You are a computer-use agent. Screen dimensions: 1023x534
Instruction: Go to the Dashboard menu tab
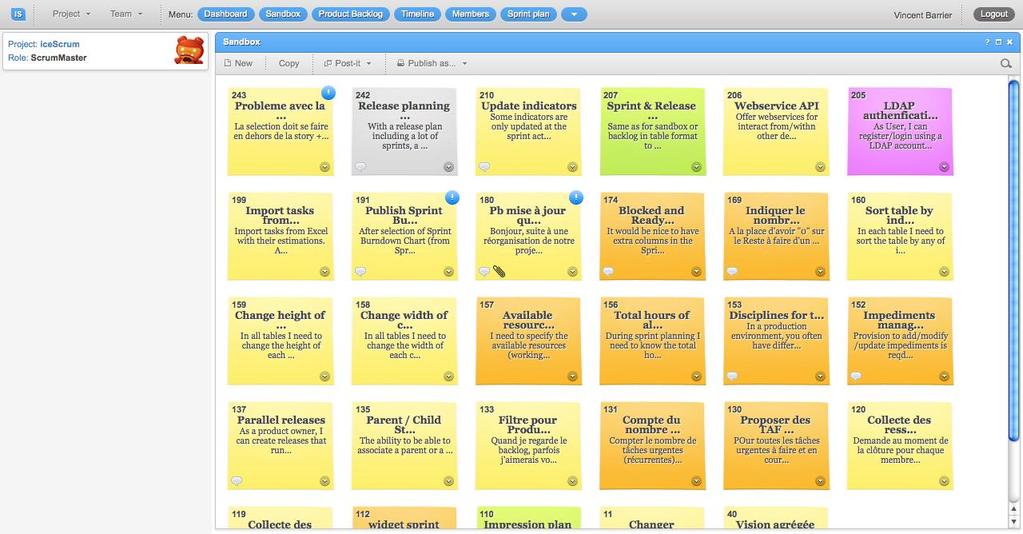tap(226, 14)
